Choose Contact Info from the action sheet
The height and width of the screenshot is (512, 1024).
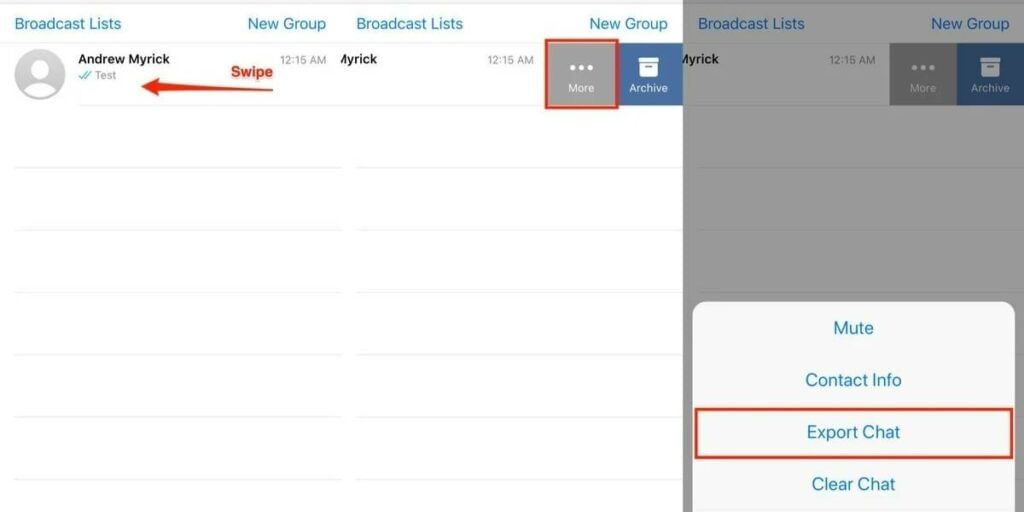[x=854, y=380]
